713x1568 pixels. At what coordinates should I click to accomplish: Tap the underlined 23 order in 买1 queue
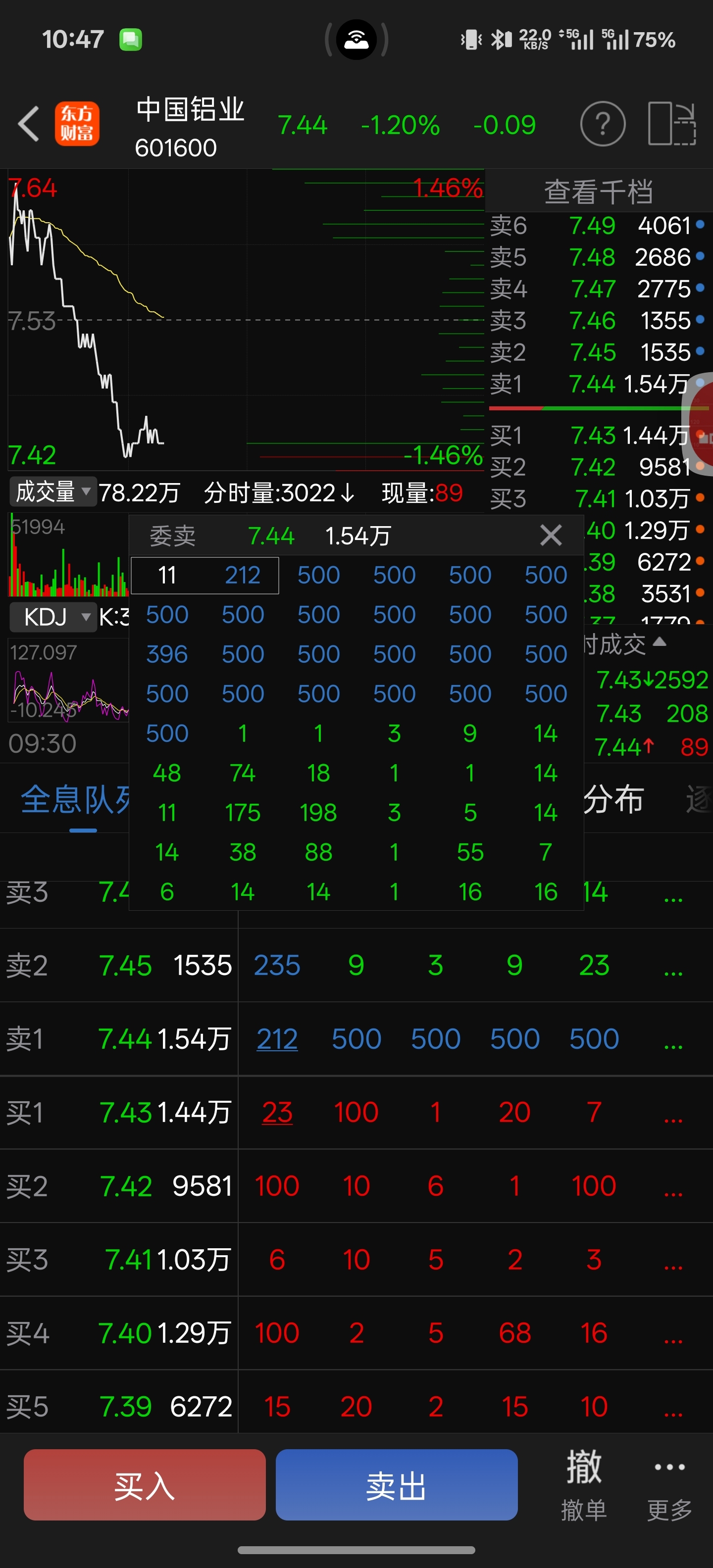(277, 1113)
